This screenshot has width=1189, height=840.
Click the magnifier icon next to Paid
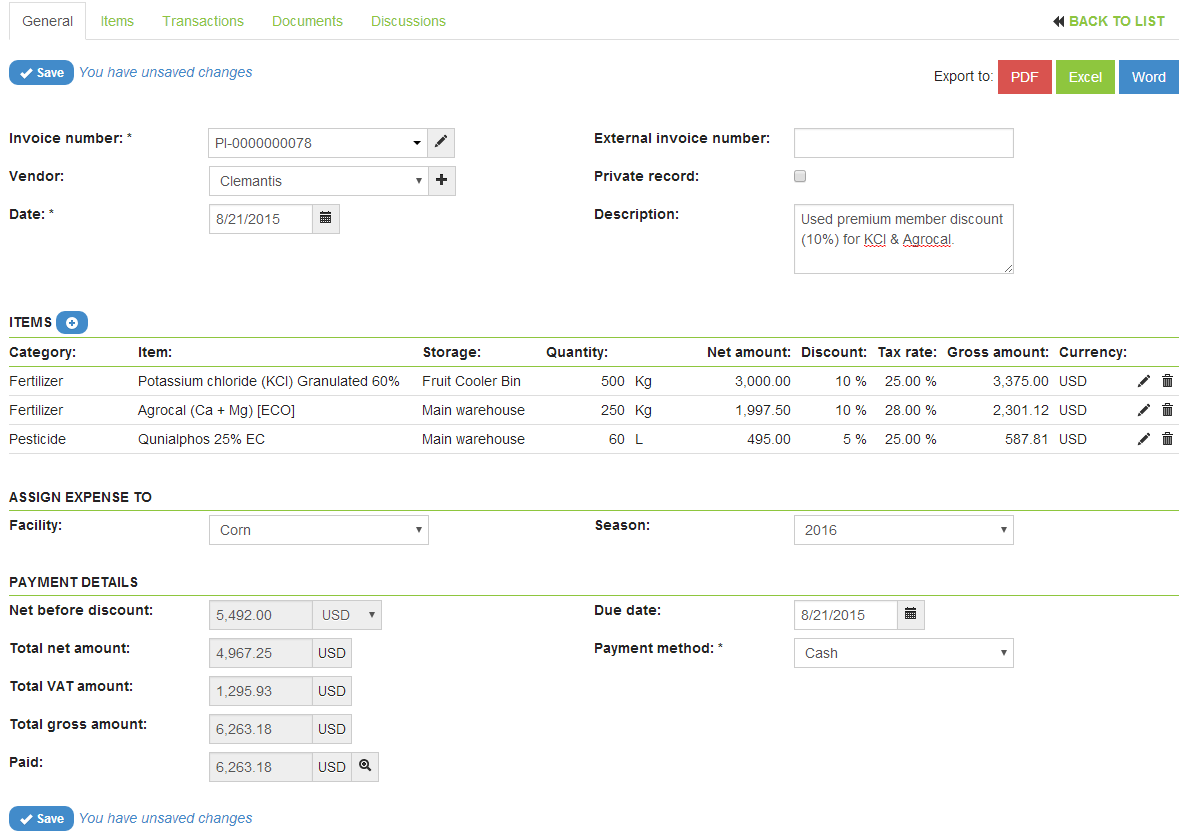[x=365, y=766]
